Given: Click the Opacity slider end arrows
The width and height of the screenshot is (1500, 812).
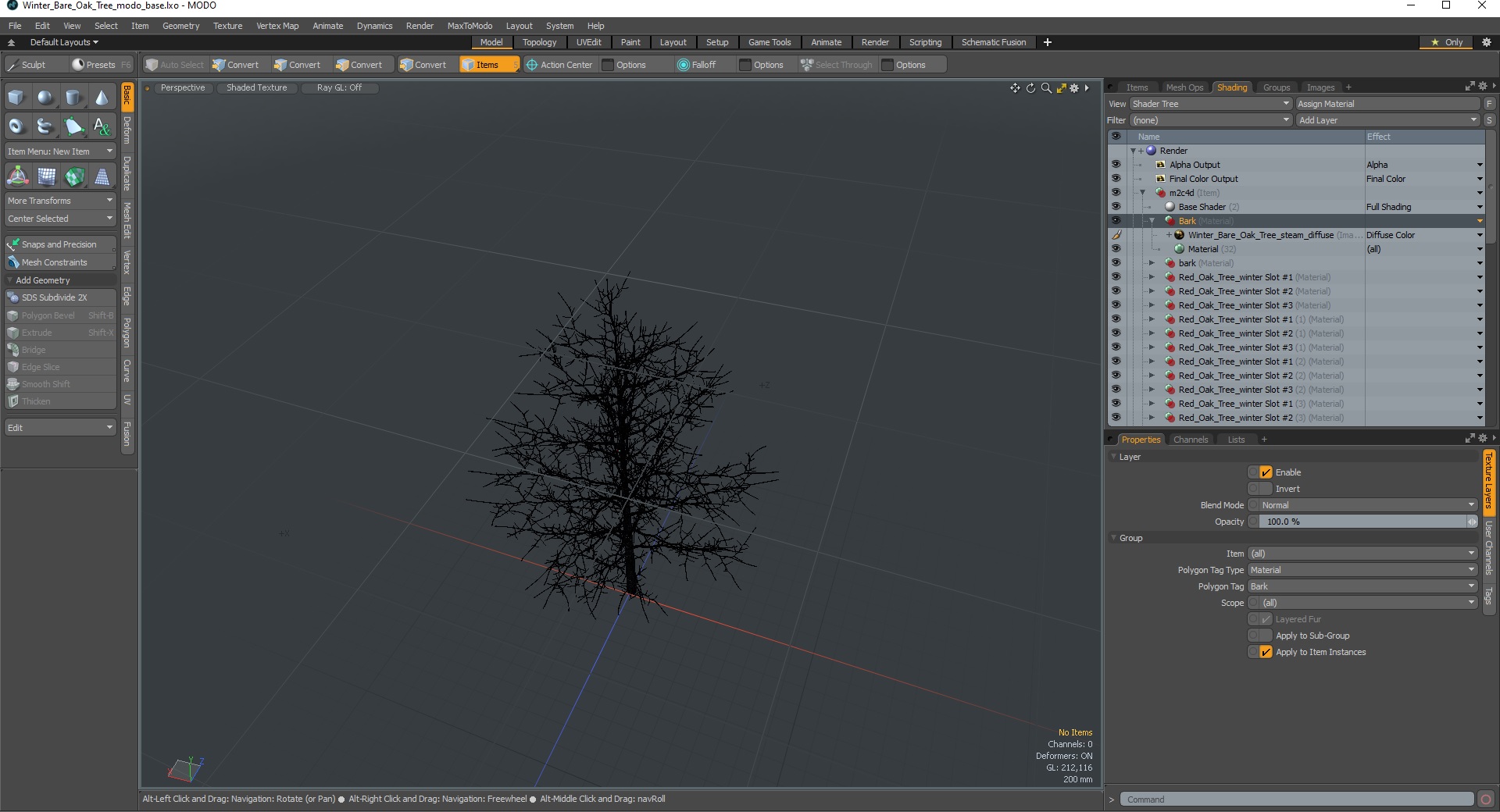Looking at the screenshot, I should coord(1472,522).
